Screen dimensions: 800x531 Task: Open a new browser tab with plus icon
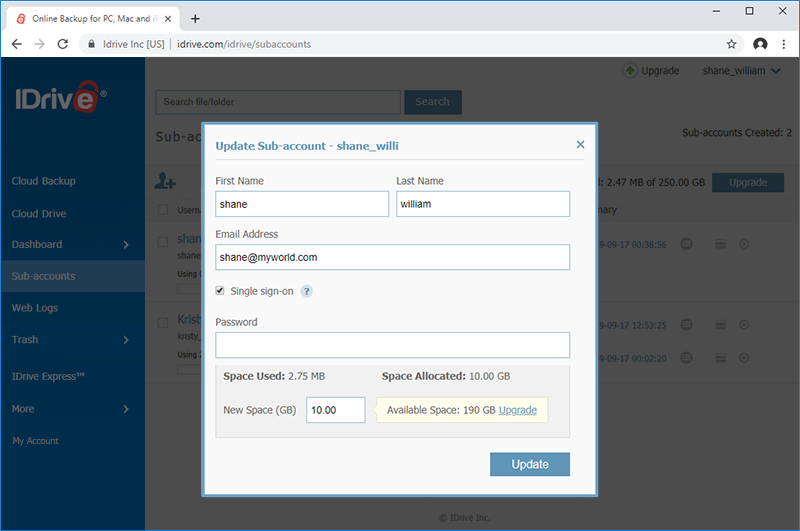click(195, 19)
